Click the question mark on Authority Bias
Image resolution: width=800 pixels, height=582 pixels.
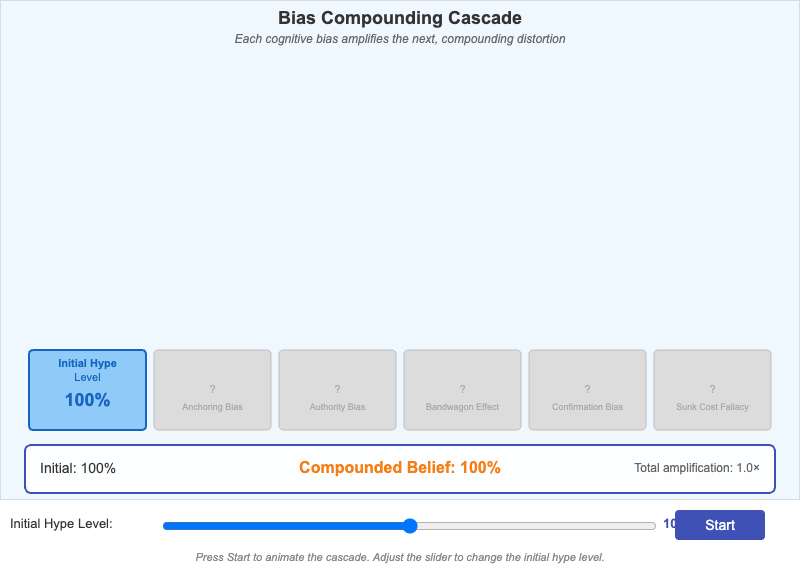(337, 387)
